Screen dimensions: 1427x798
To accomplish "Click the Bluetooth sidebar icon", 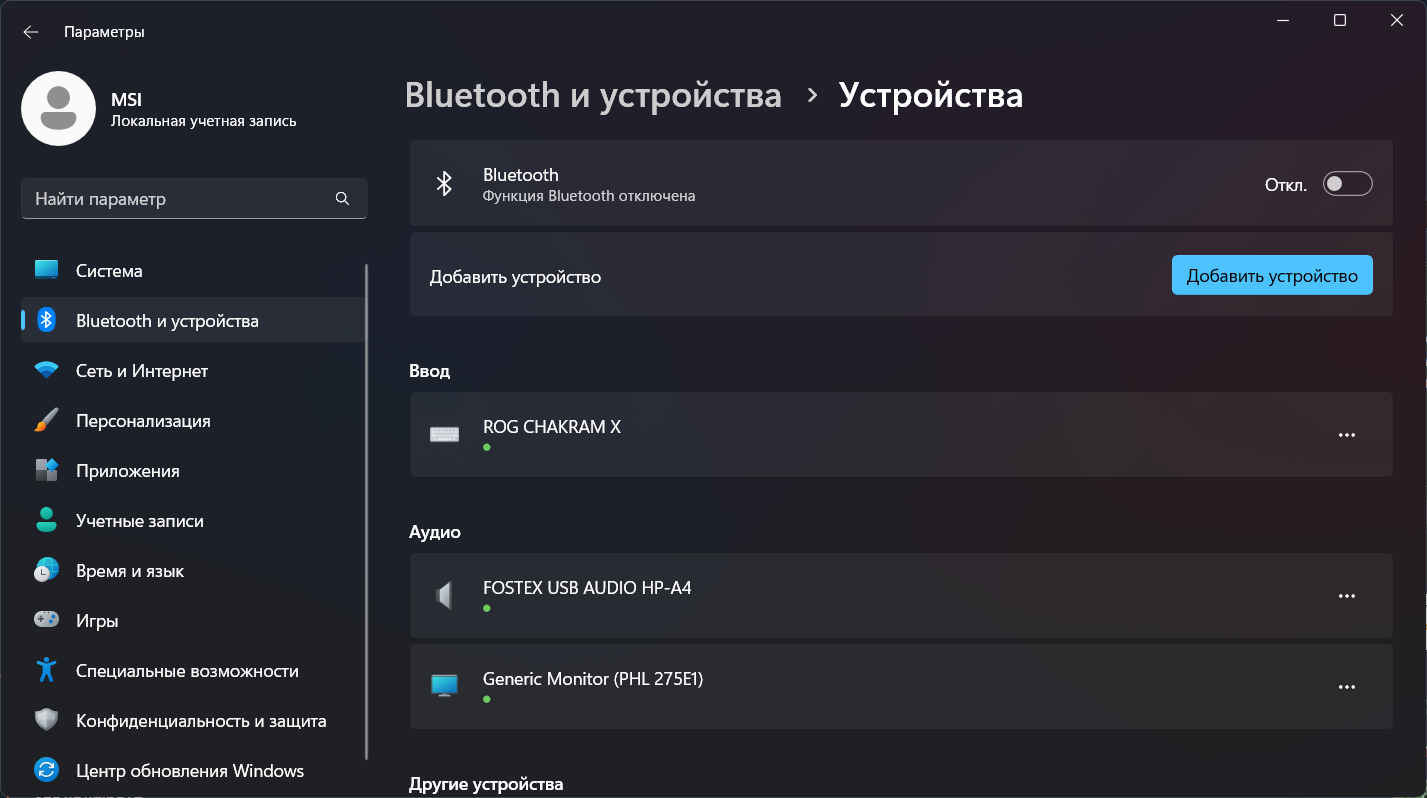I will pos(46,321).
